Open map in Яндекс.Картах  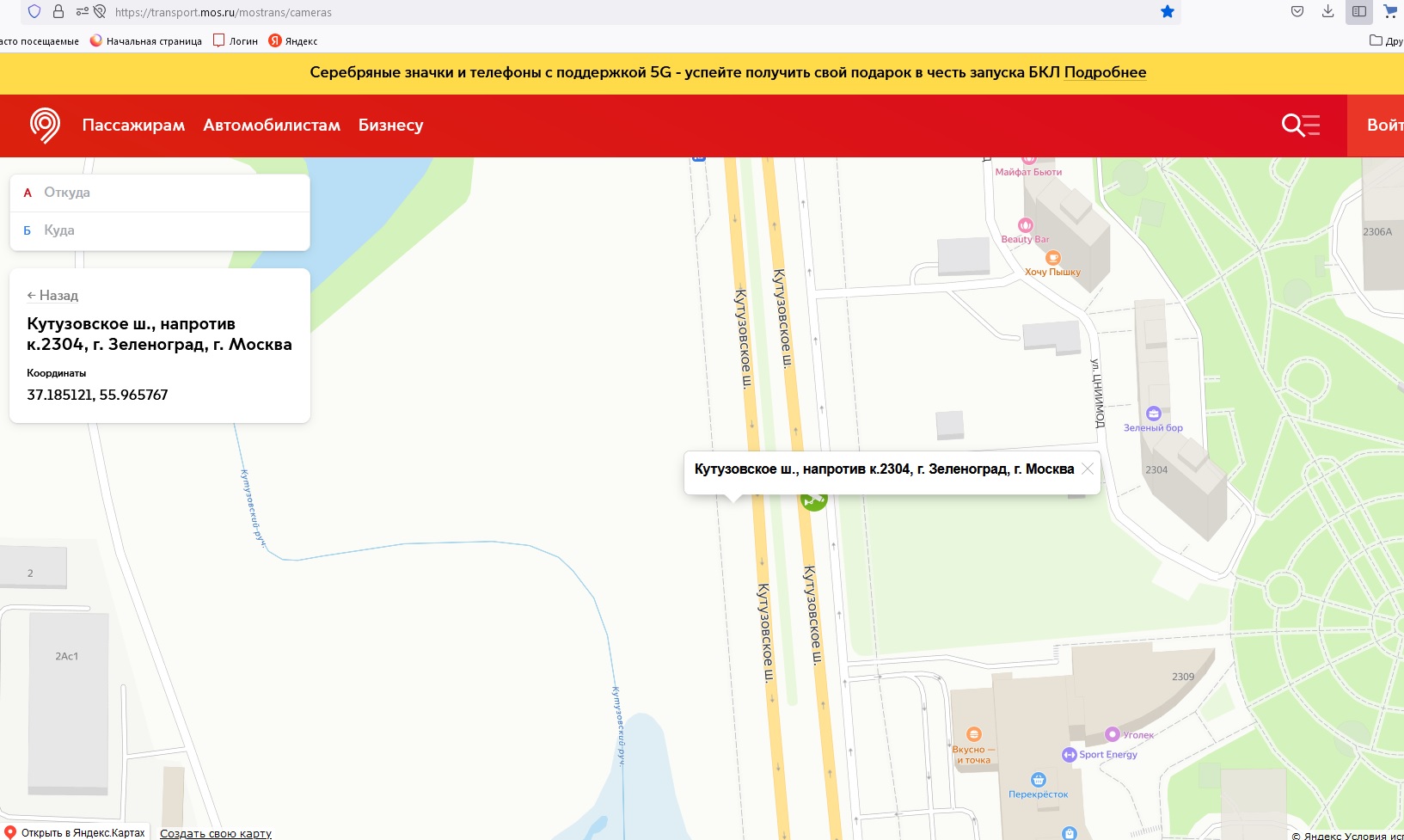[76, 832]
